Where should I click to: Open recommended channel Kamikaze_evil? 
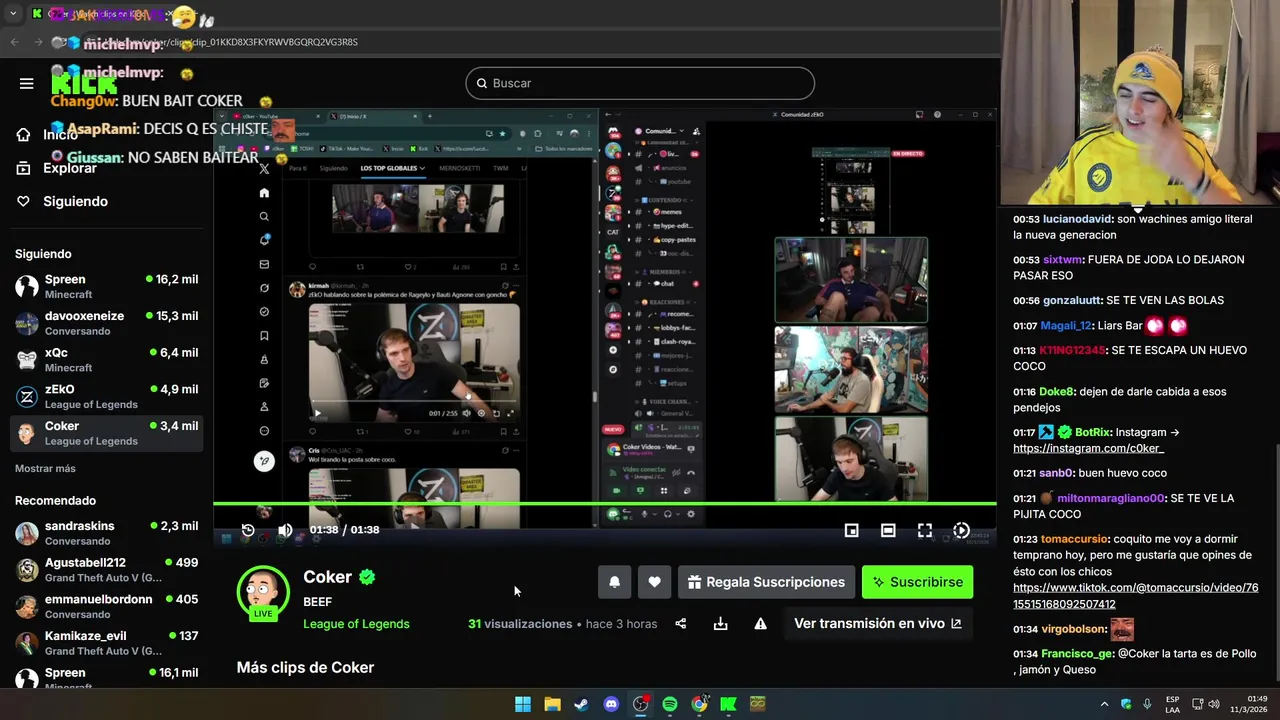click(x=106, y=643)
